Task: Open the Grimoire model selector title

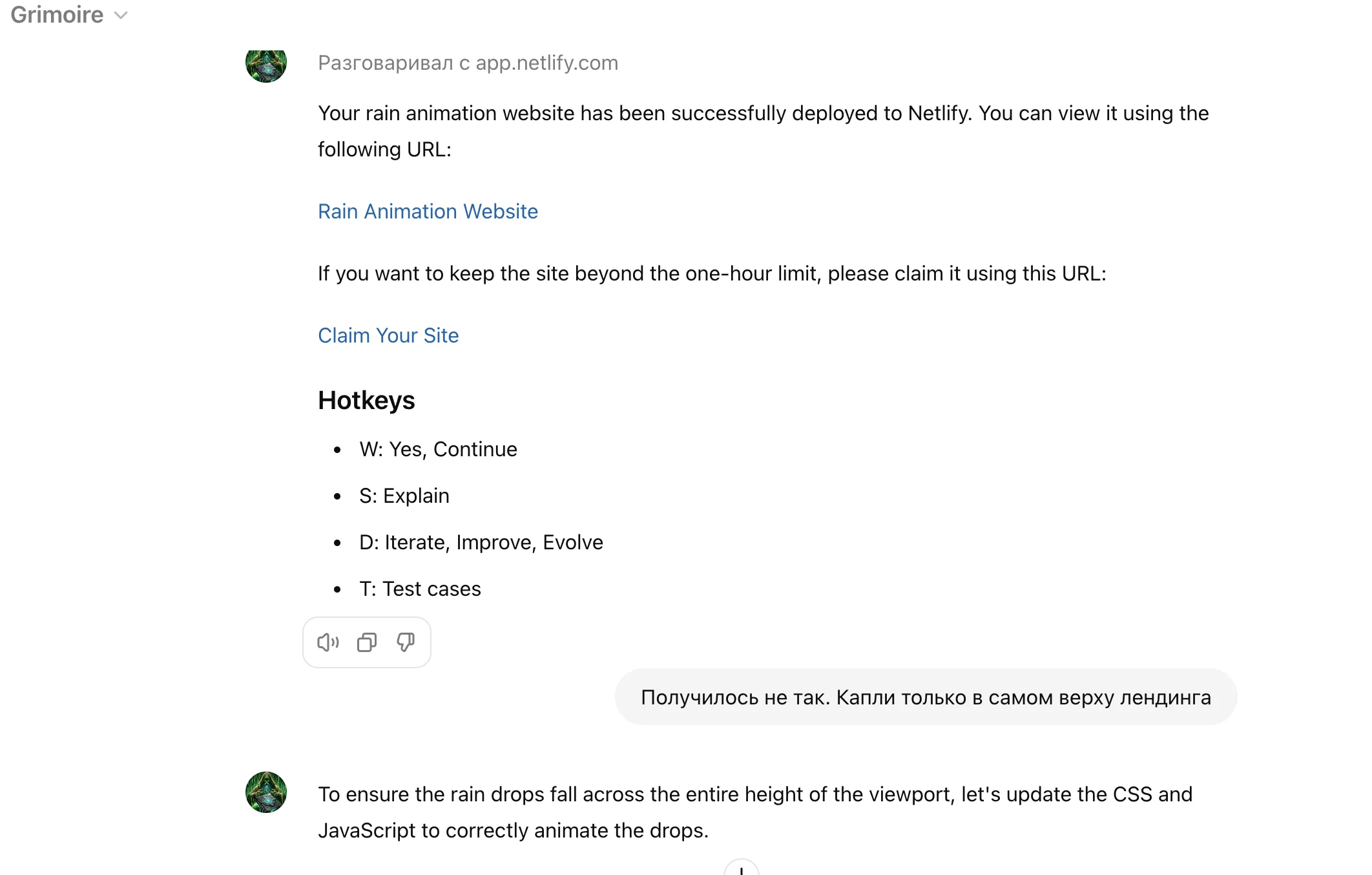Action: click(57, 15)
